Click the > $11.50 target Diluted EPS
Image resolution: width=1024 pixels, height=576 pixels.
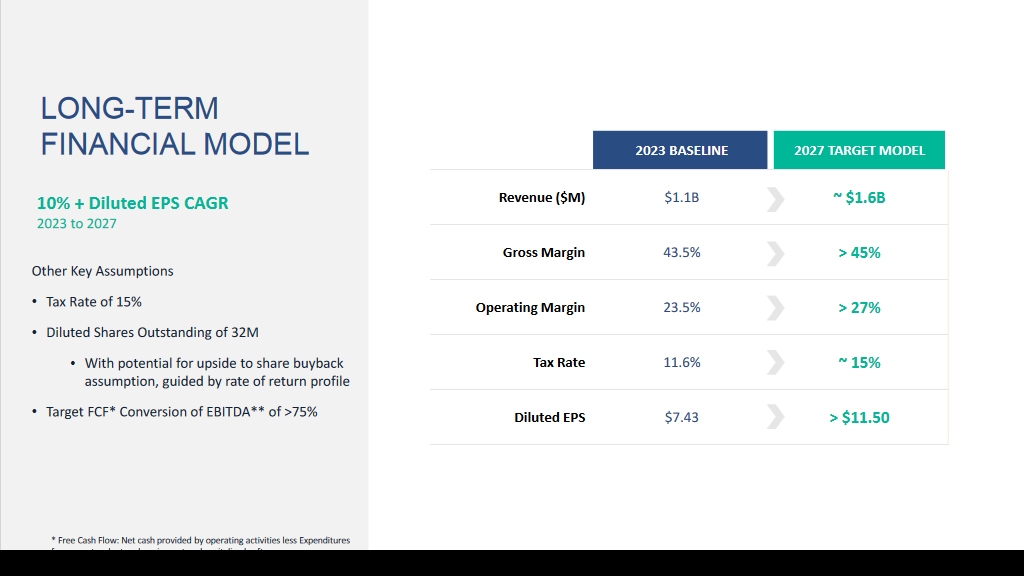pos(859,418)
